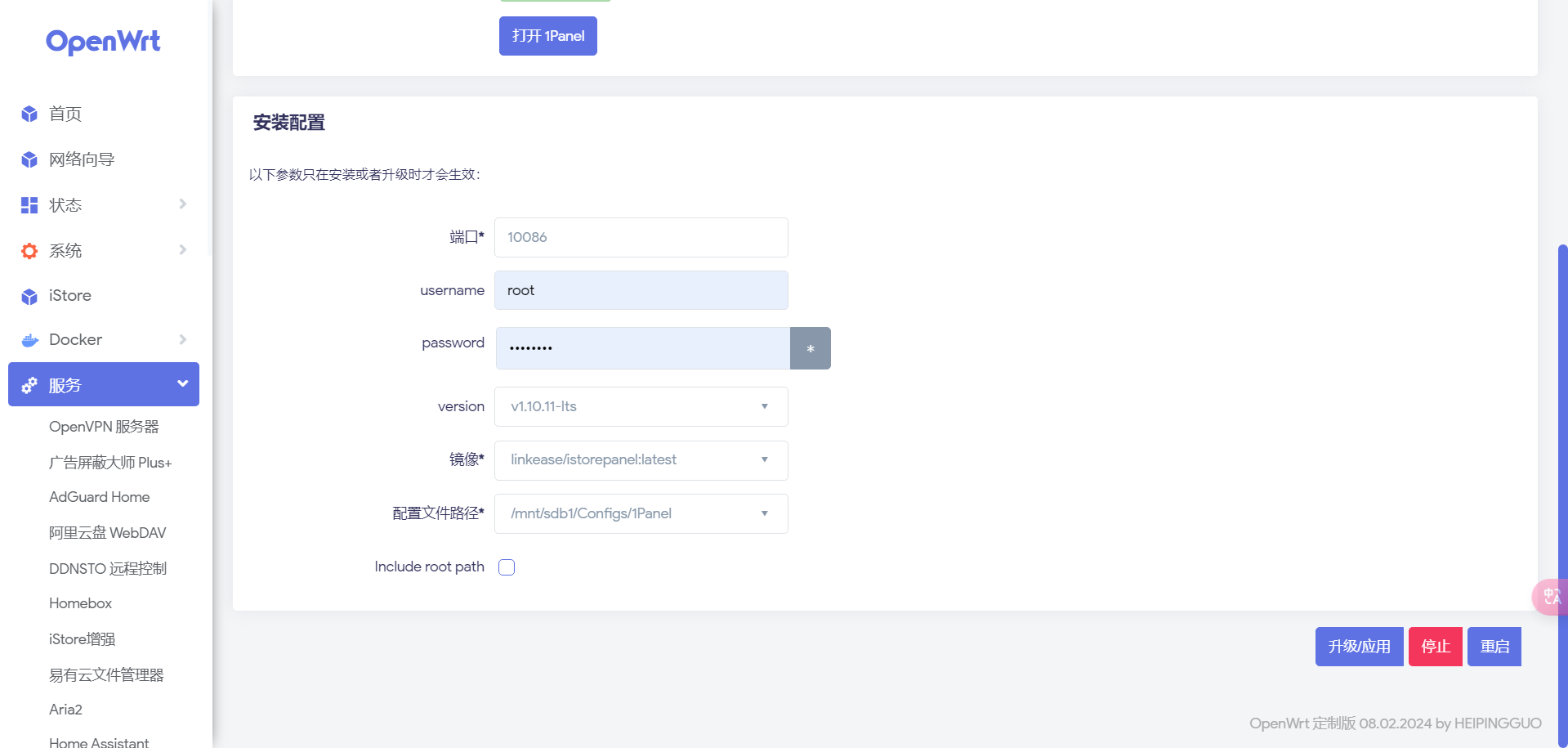The height and width of the screenshot is (748, 1568).
Task: Open 广告屏蔽大师 Plus+ submenu item
Action: click(x=110, y=463)
